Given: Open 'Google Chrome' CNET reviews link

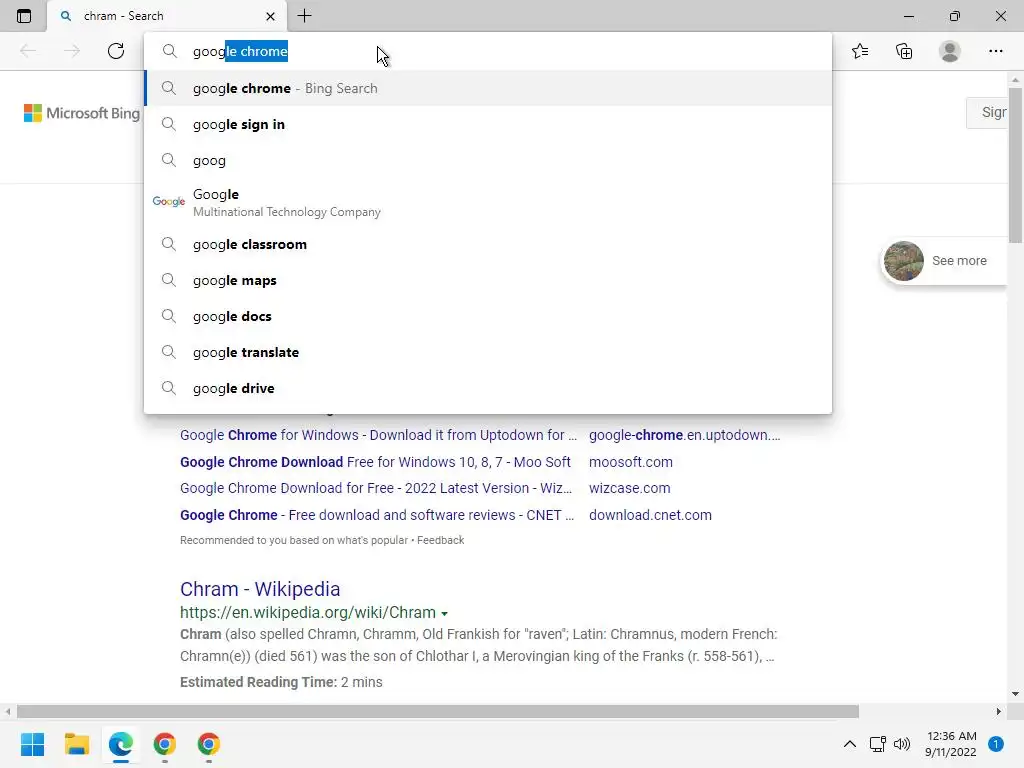Looking at the screenshot, I should click(x=377, y=515).
